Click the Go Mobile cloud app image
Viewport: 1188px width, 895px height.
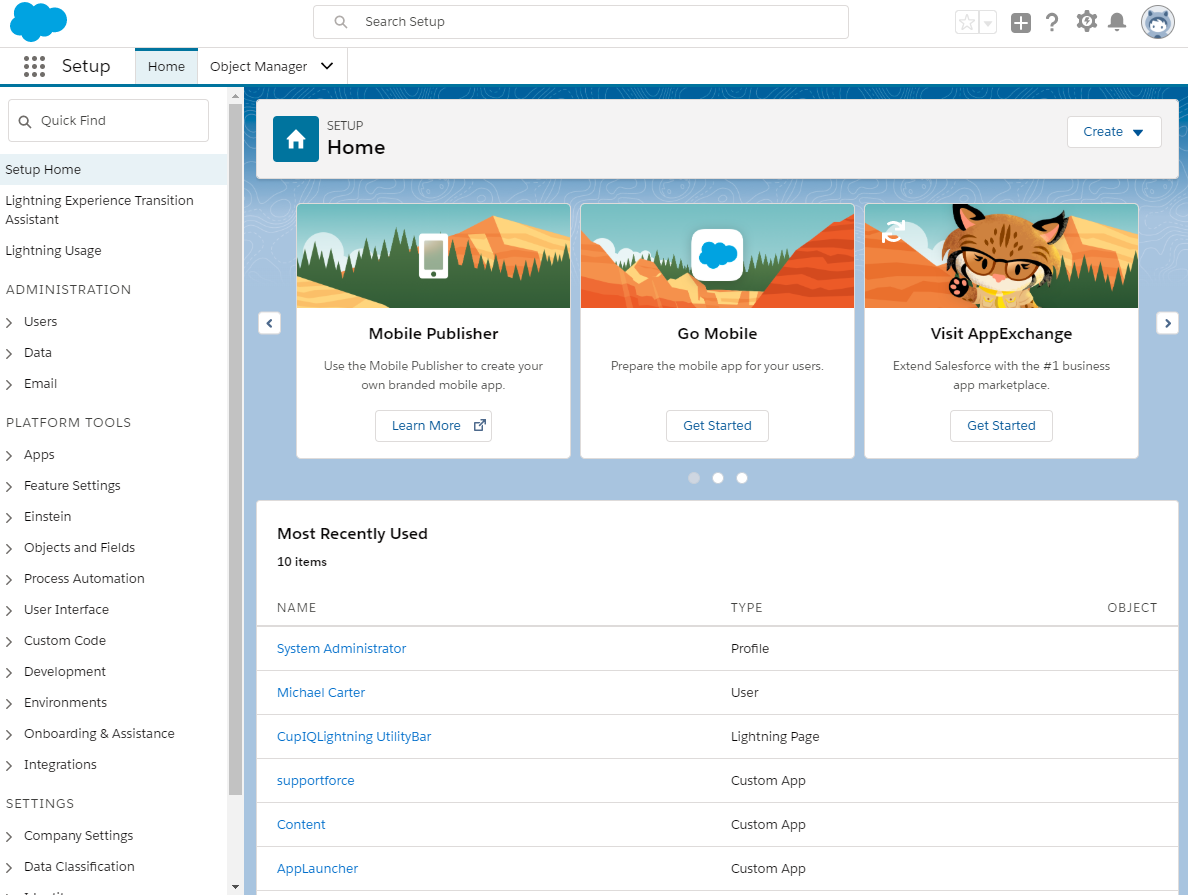[x=717, y=255]
